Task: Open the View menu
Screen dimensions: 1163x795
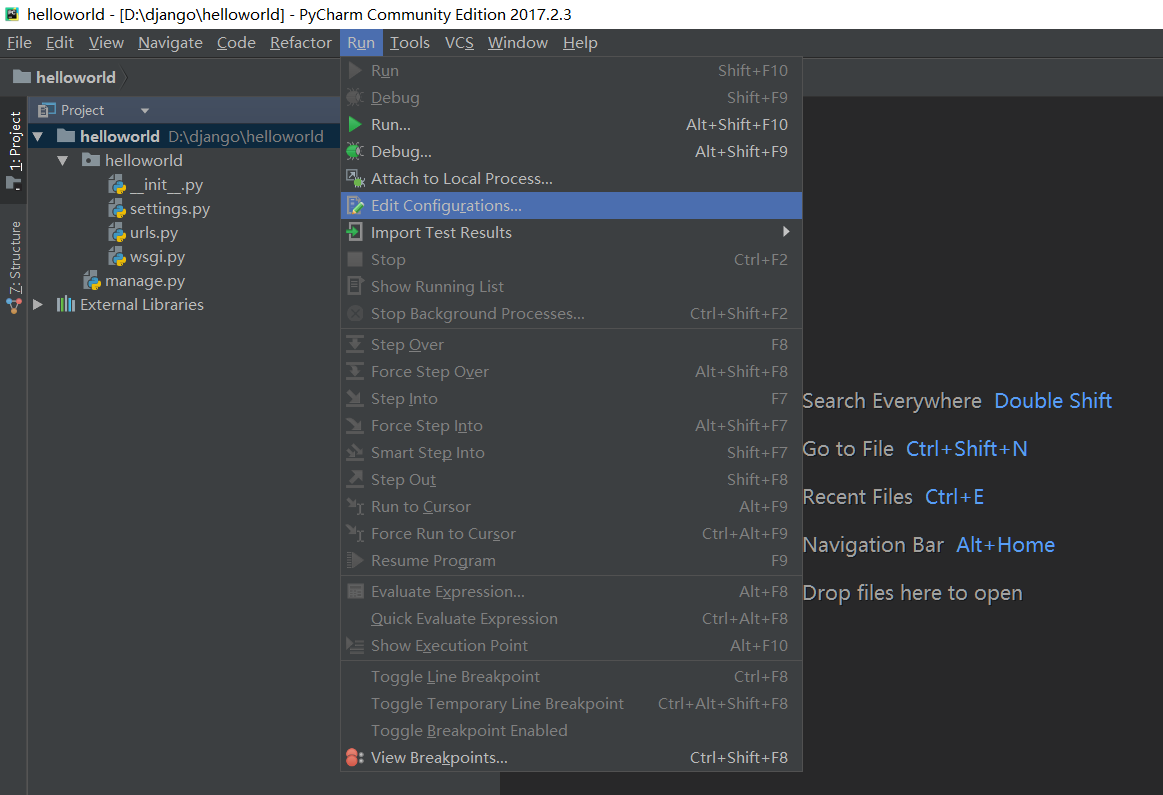Action: point(106,43)
